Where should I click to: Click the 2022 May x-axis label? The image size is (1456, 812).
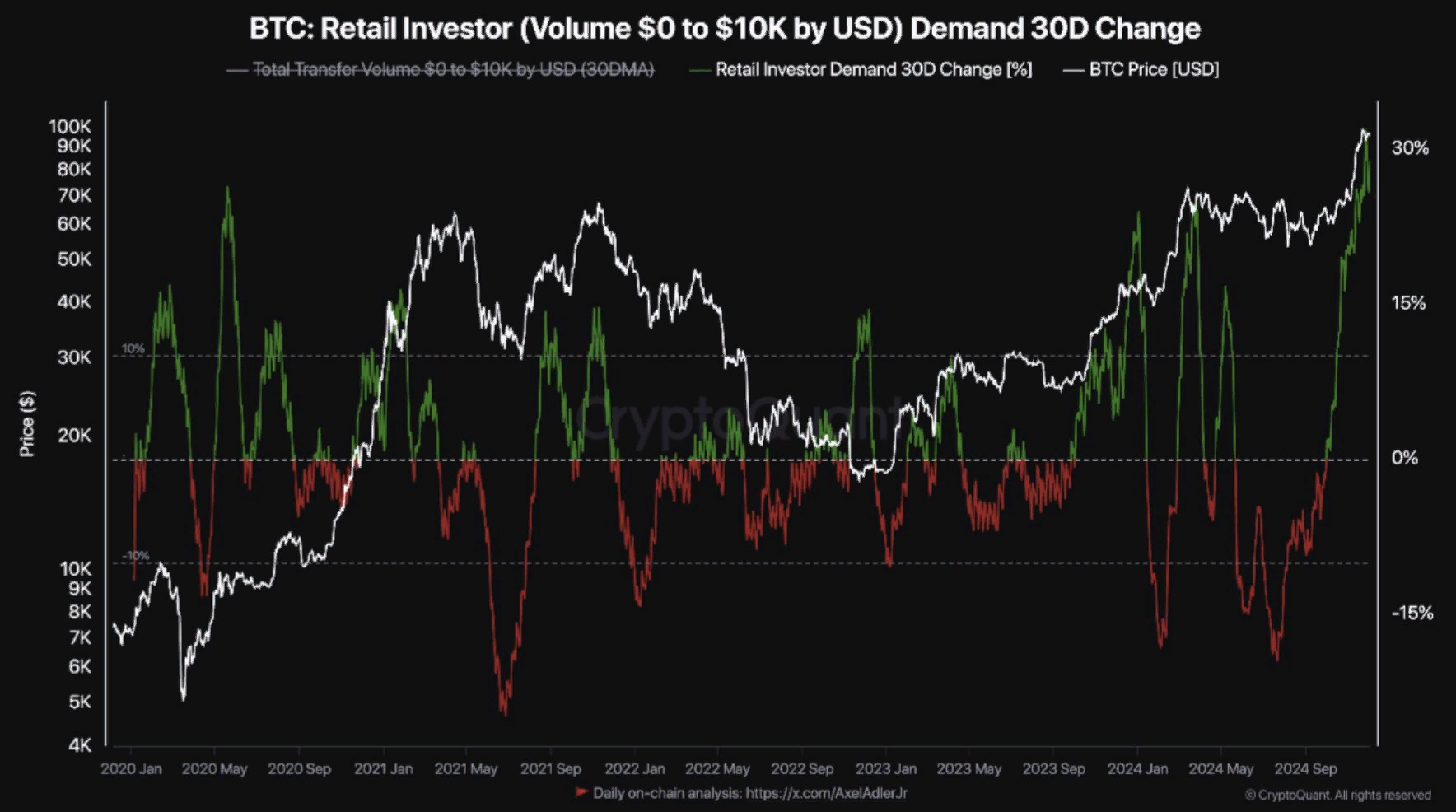[x=717, y=768]
